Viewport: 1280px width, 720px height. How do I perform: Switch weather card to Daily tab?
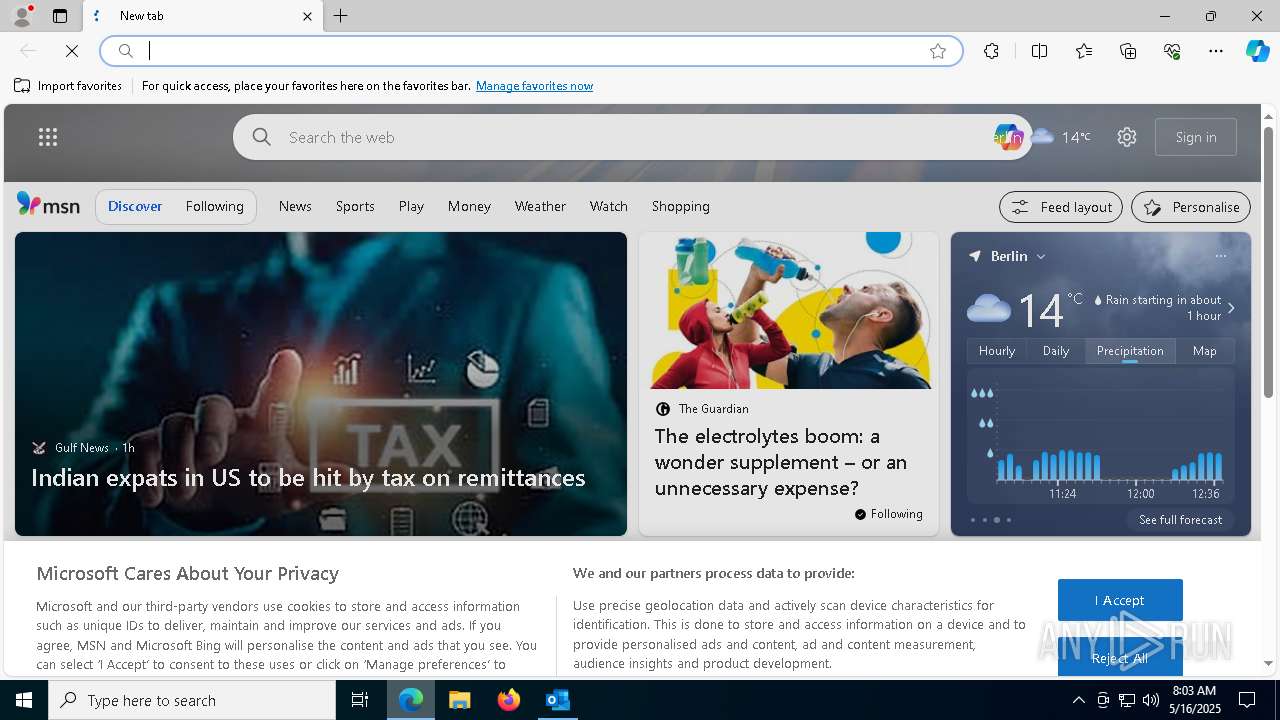point(1056,351)
